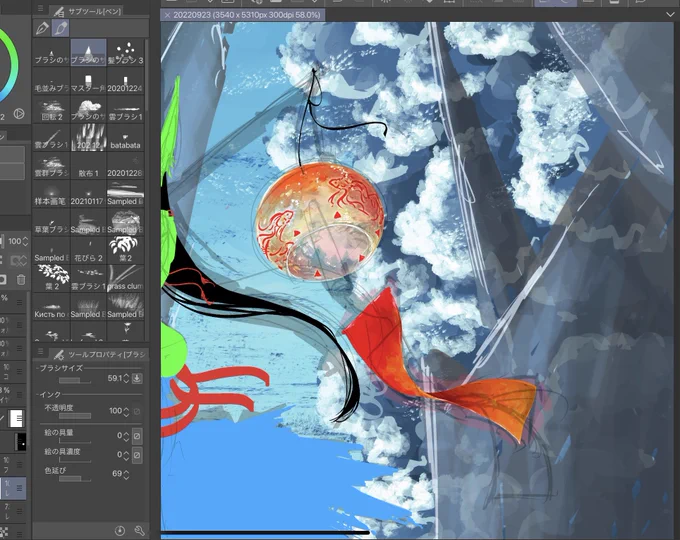Choose the 20201228 brush

[x=125, y=166]
